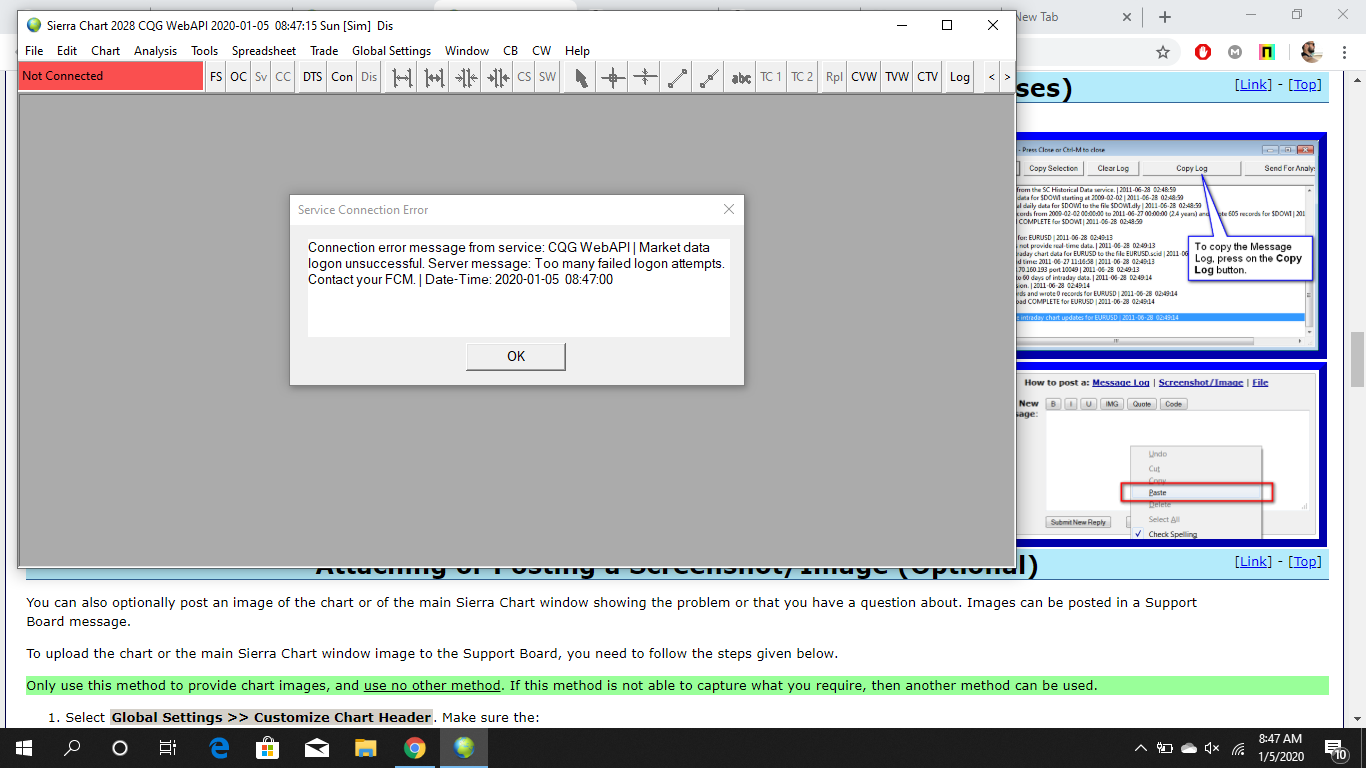This screenshot has width=1366, height=768.
Task: Open the Log toolbar button
Action: 960,77
